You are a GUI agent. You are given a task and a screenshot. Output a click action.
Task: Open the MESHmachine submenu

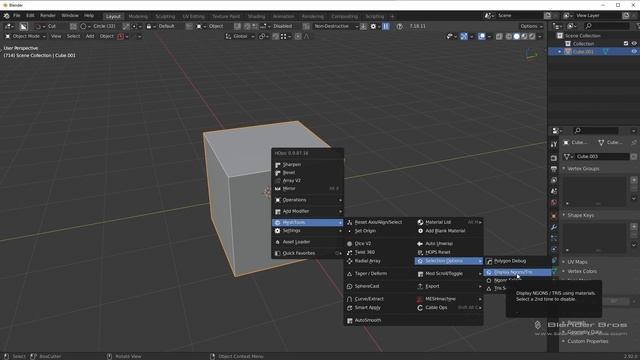tap(449, 299)
